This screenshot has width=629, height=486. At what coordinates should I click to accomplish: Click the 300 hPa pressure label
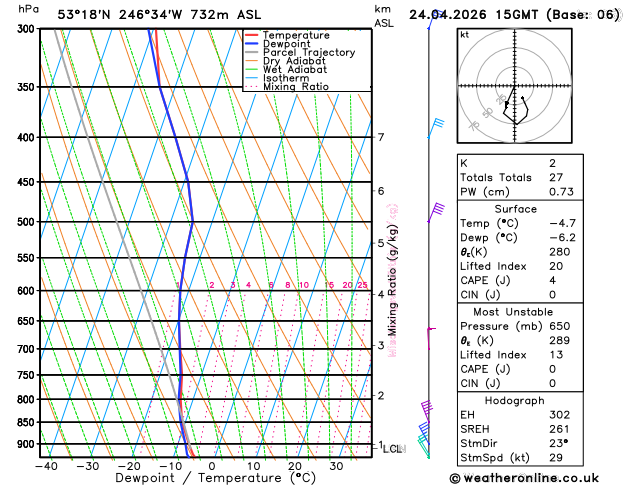pos(26,29)
